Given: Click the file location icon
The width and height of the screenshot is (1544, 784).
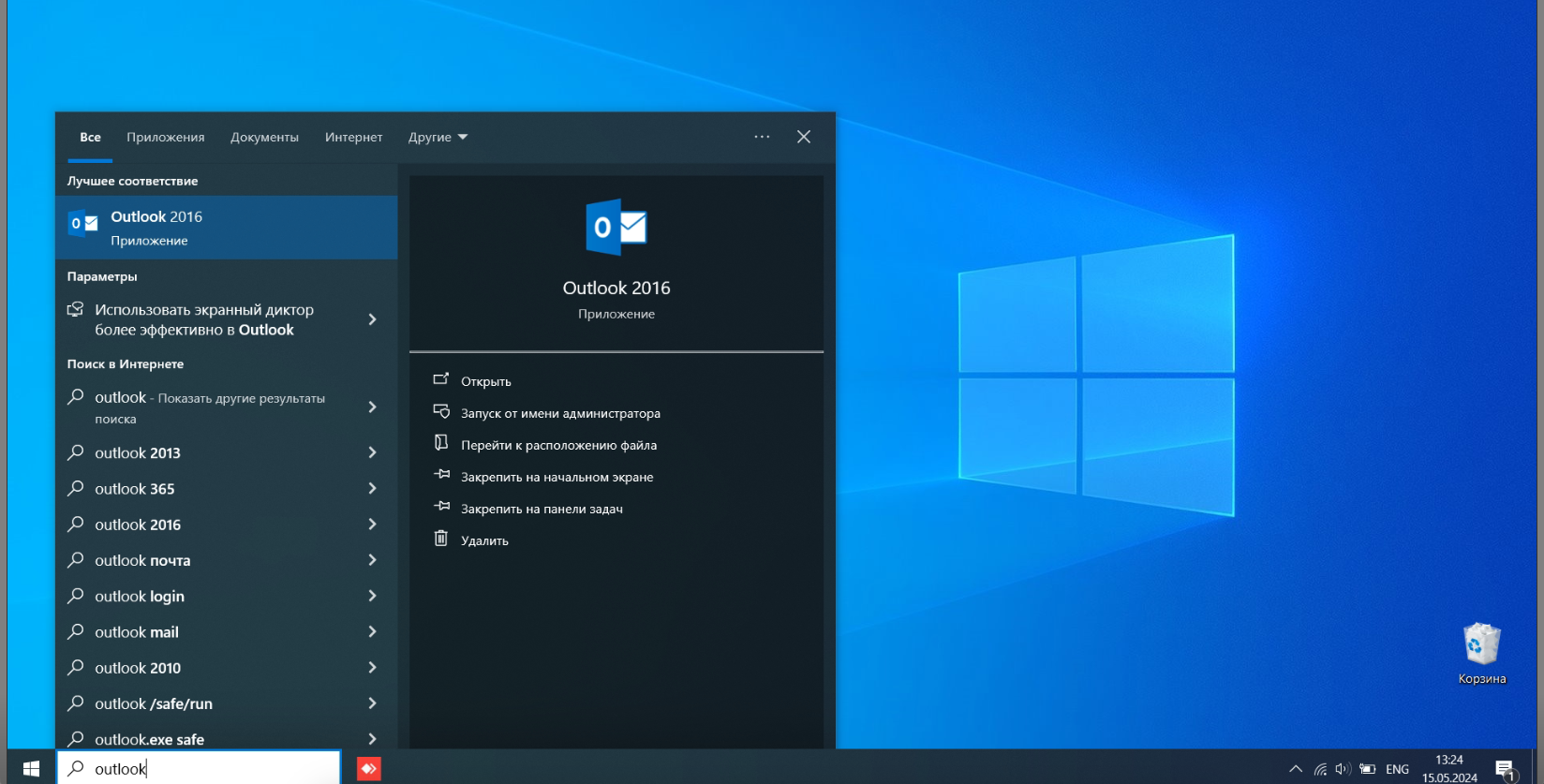Looking at the screenshot, I should [x=440, y=443].
